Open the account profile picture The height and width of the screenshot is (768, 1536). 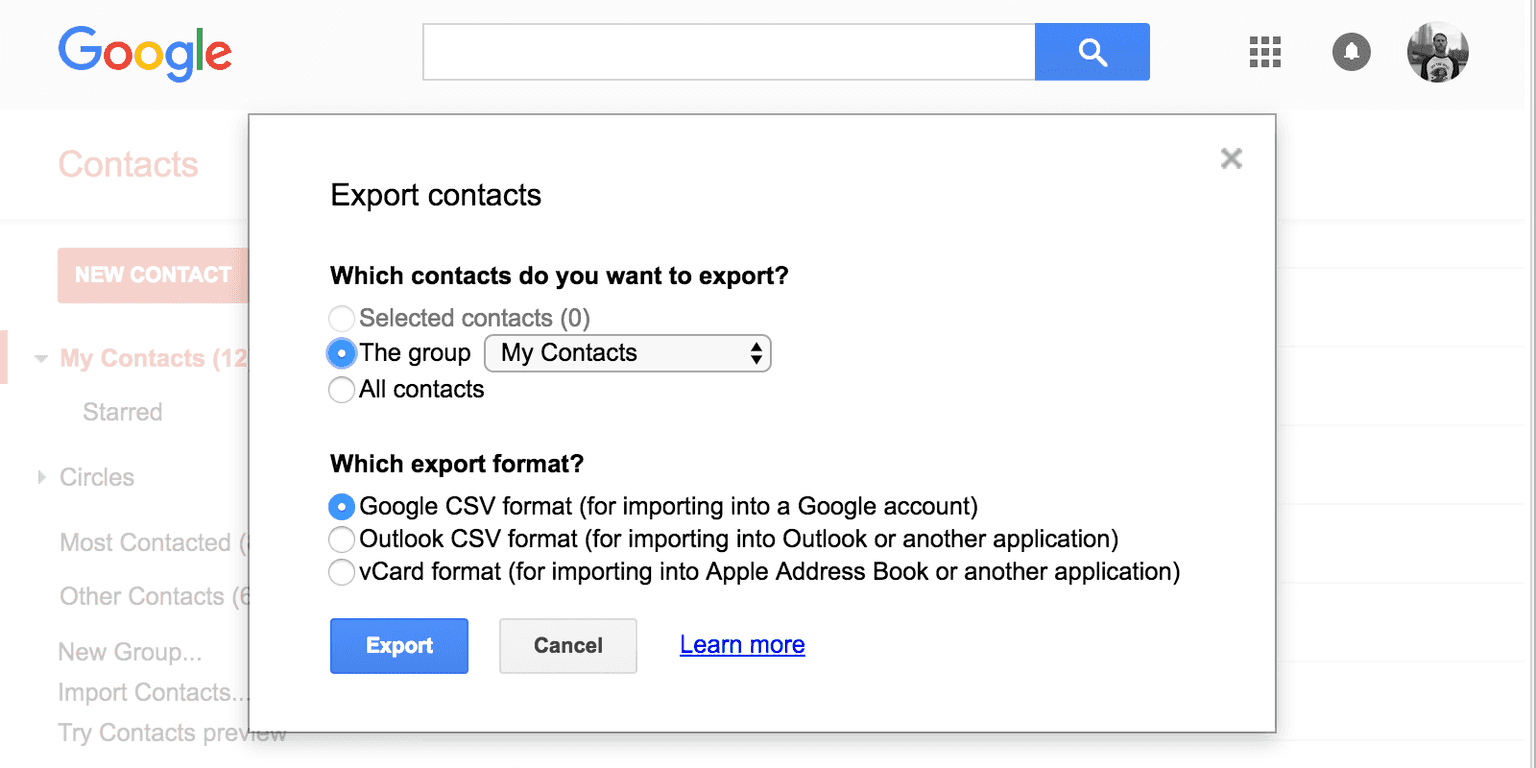[x=1437, y=52]
